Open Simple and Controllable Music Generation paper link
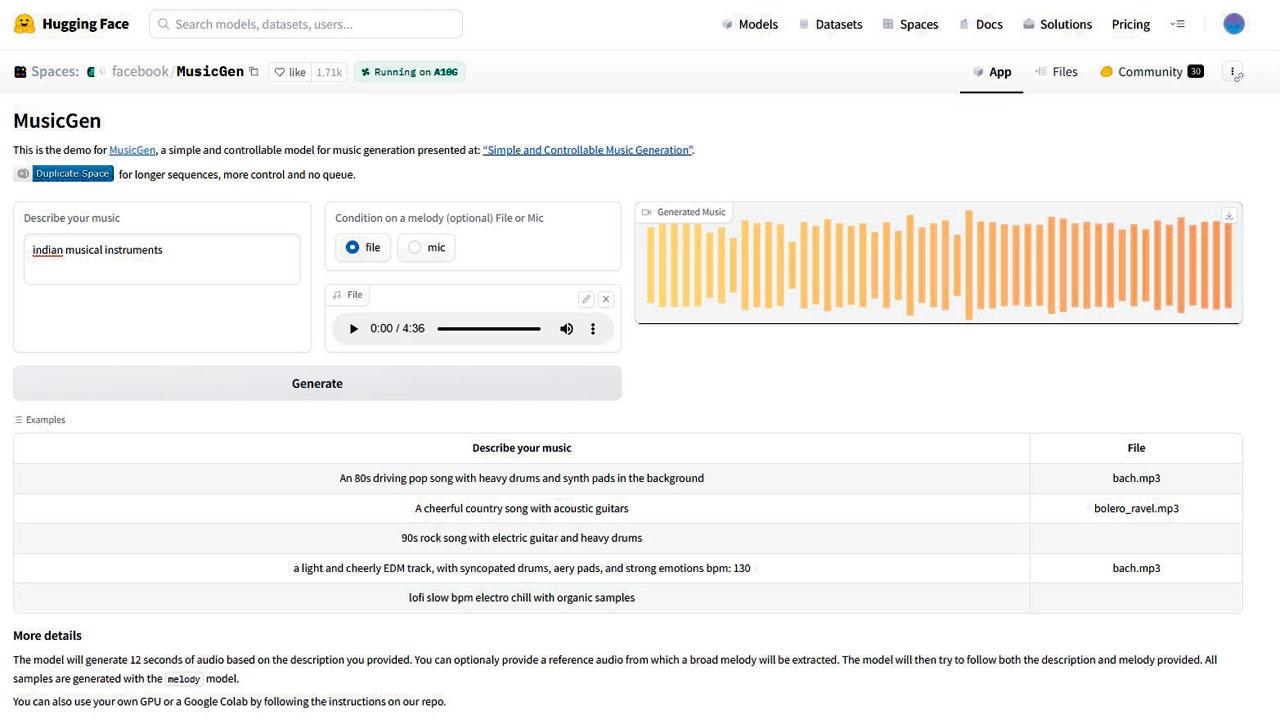1280x720 pixels. pos(587,150)
